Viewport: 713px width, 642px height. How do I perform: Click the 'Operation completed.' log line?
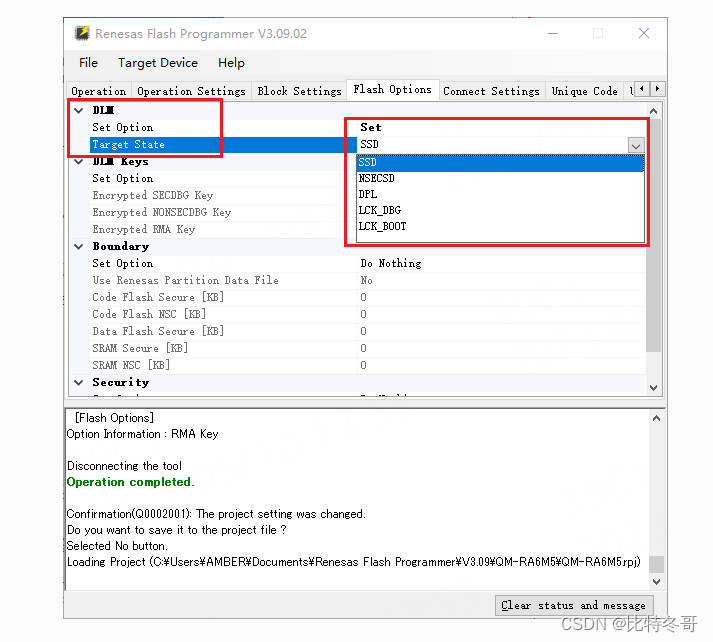[x=131, y=482]
